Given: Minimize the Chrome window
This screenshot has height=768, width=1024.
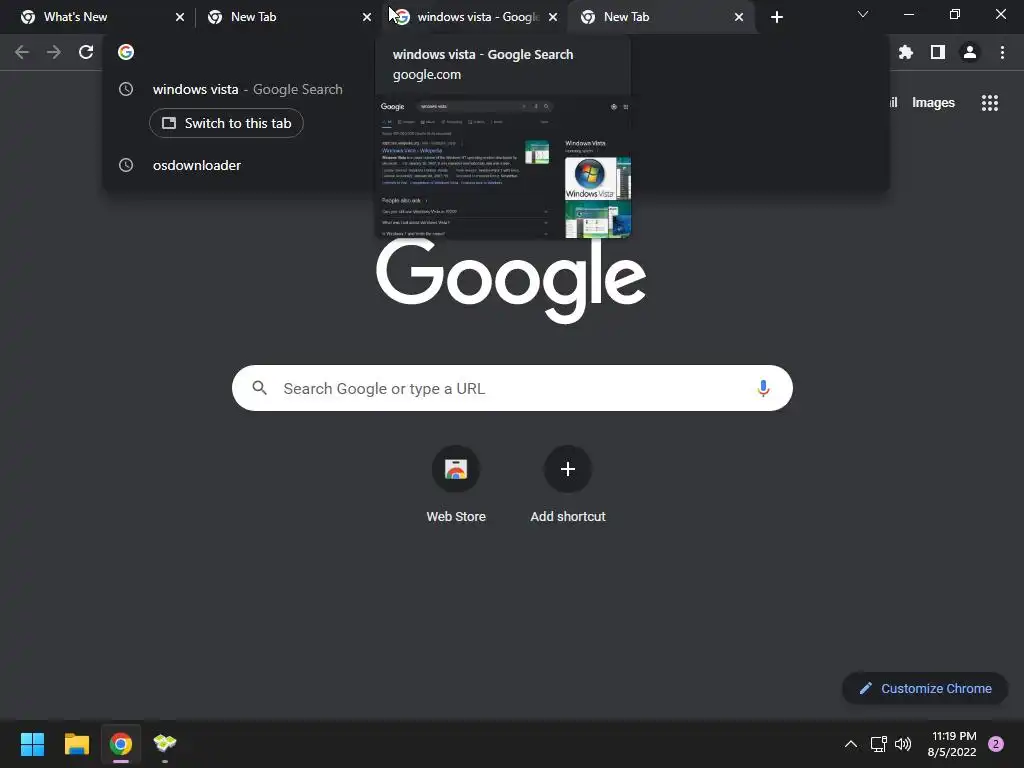Looking at the screenshot, I should pyautogui.click(x=908, y=14).
